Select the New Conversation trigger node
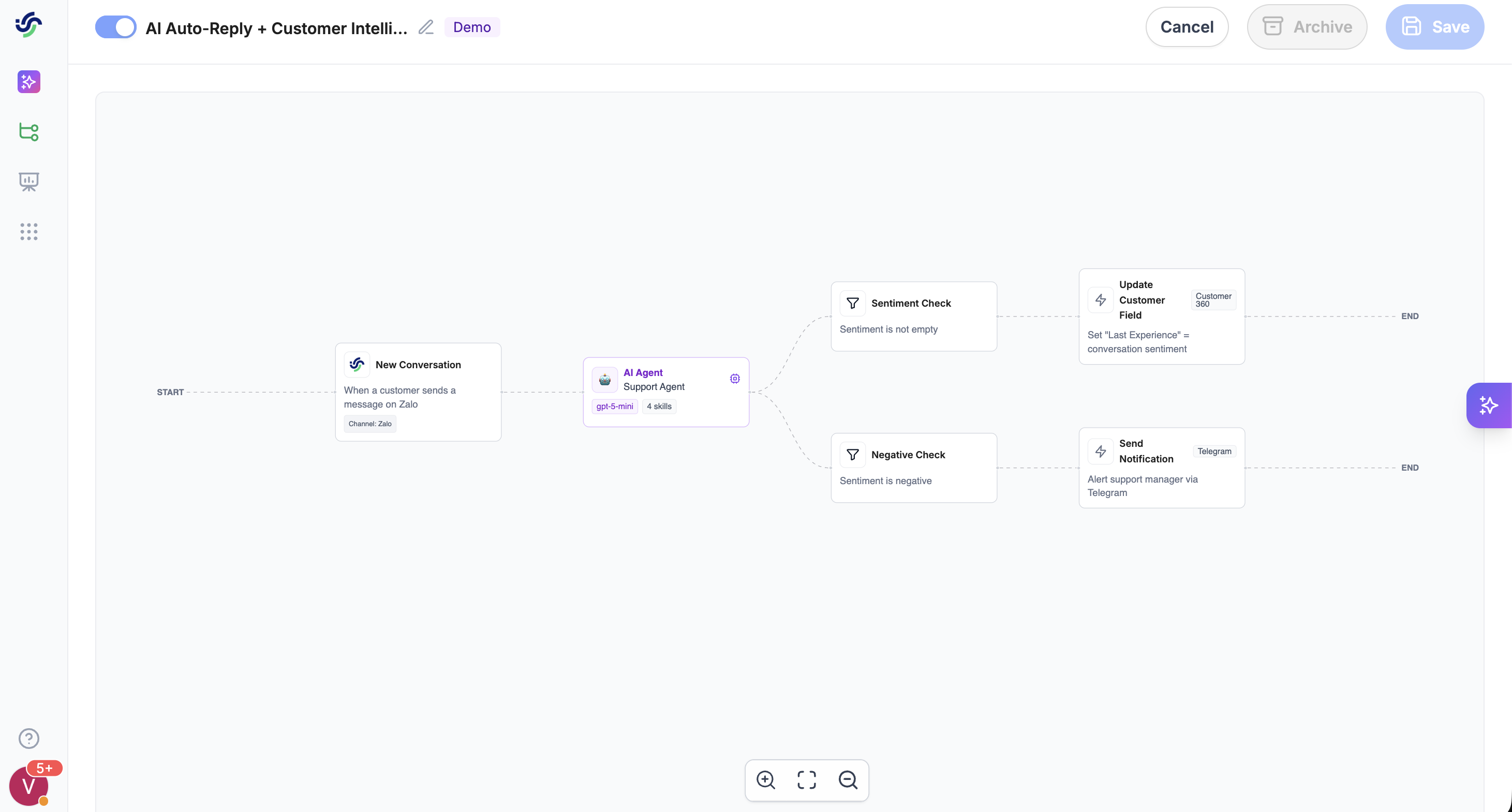The image size is (1512, 812). [x=418, y=392]
